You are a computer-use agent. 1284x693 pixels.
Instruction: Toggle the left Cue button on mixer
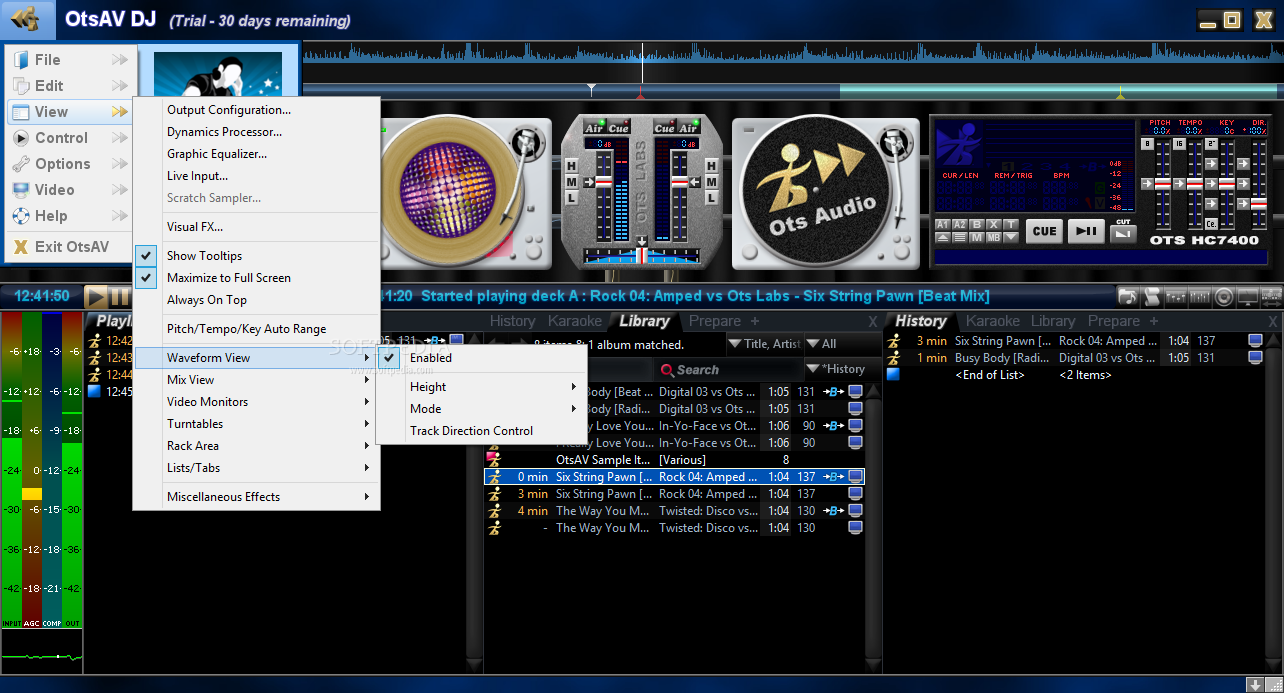[619, 128]
